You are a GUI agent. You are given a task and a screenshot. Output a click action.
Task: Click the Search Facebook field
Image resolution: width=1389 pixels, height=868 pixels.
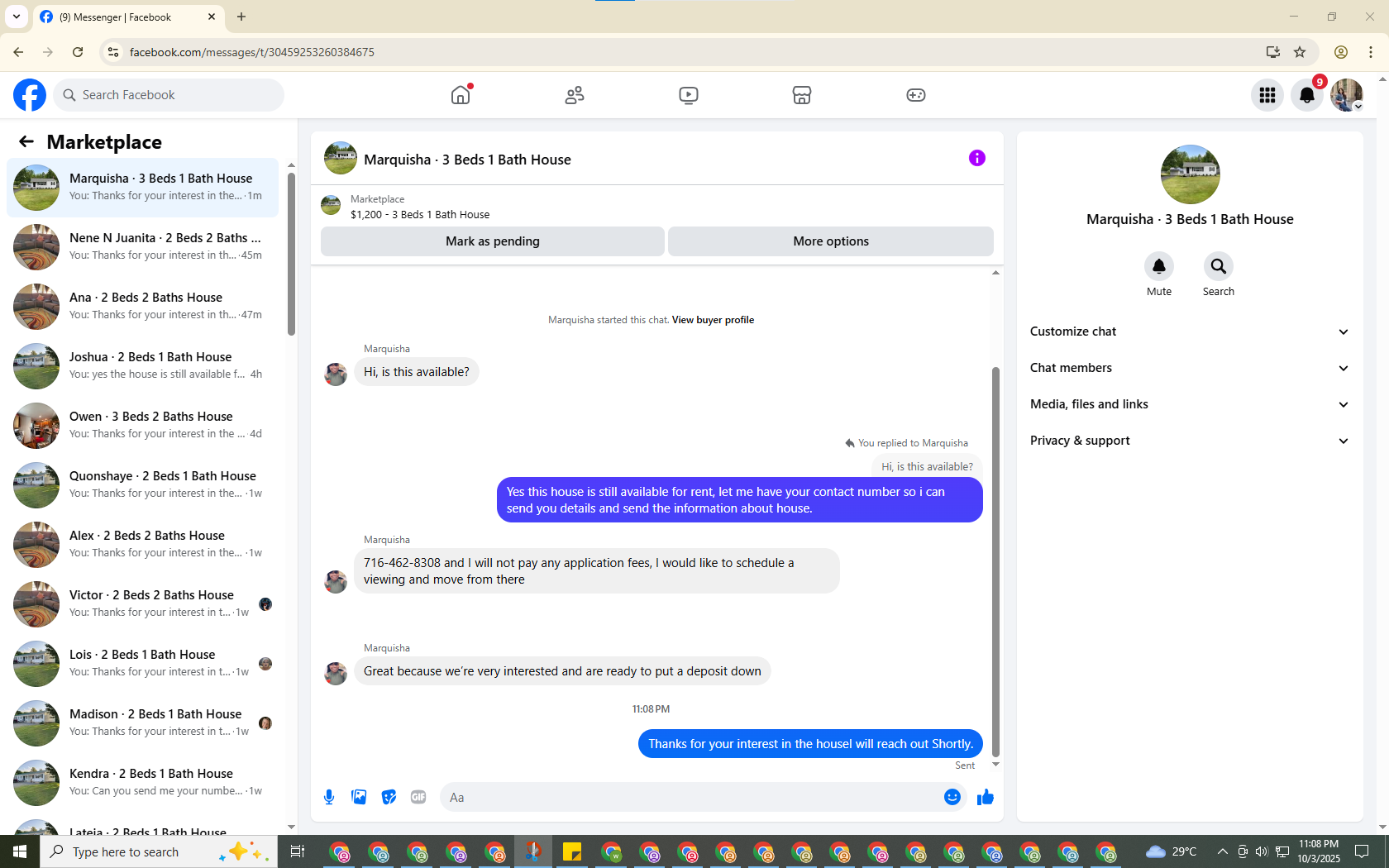point(169,95)
